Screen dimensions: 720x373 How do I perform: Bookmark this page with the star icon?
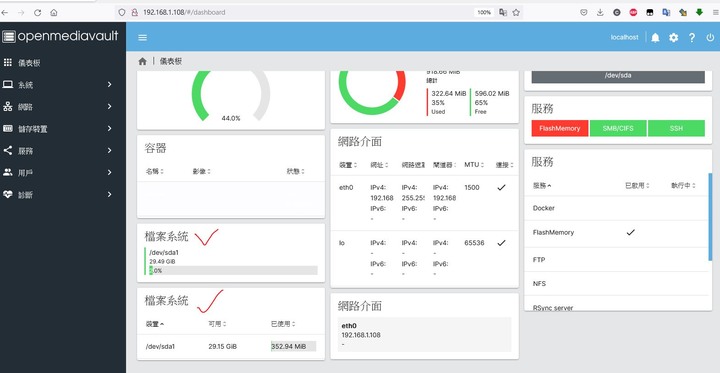coord(516,12)
